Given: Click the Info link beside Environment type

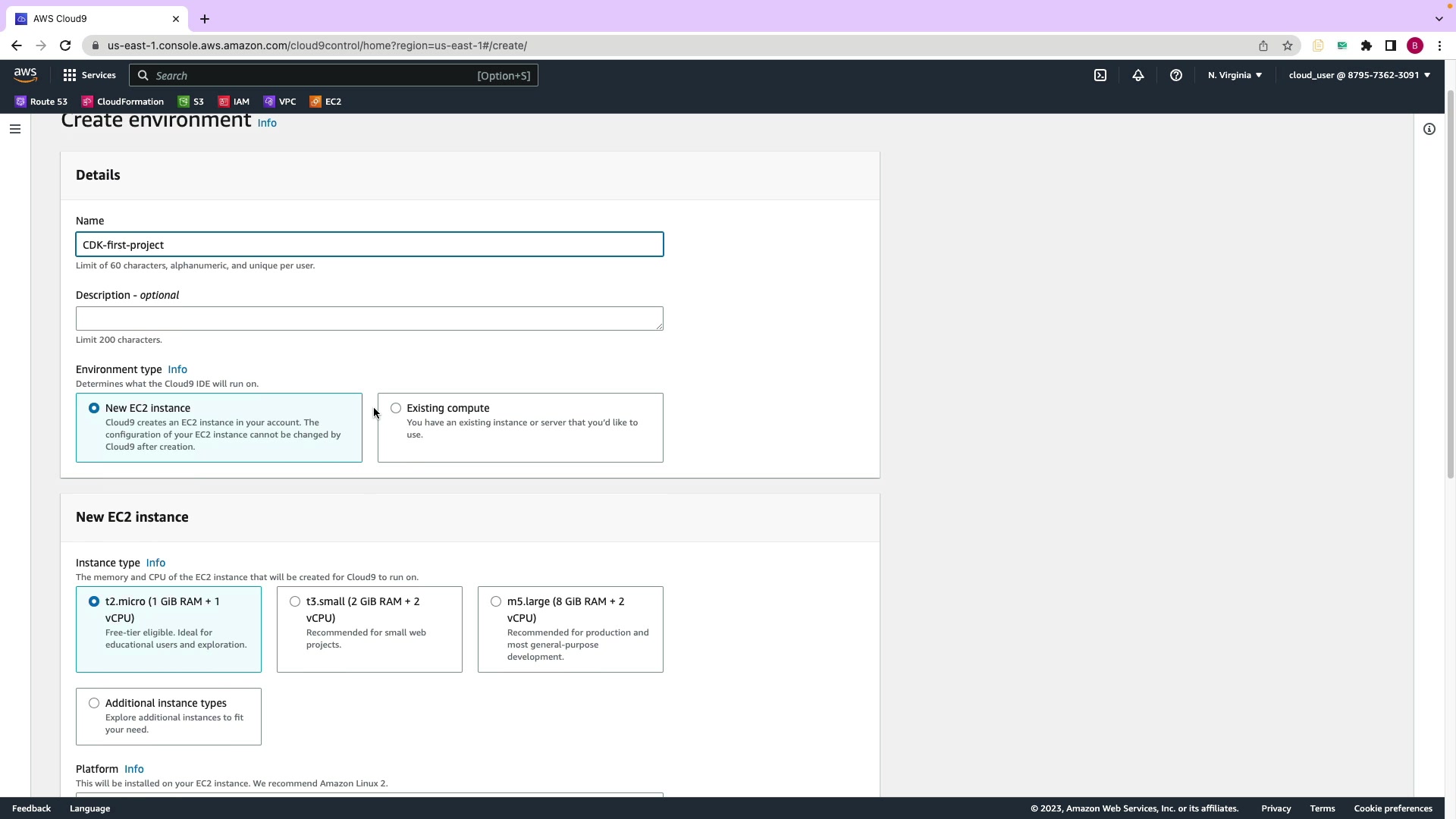Looking at the screenshot, I should tap(177, 369).
